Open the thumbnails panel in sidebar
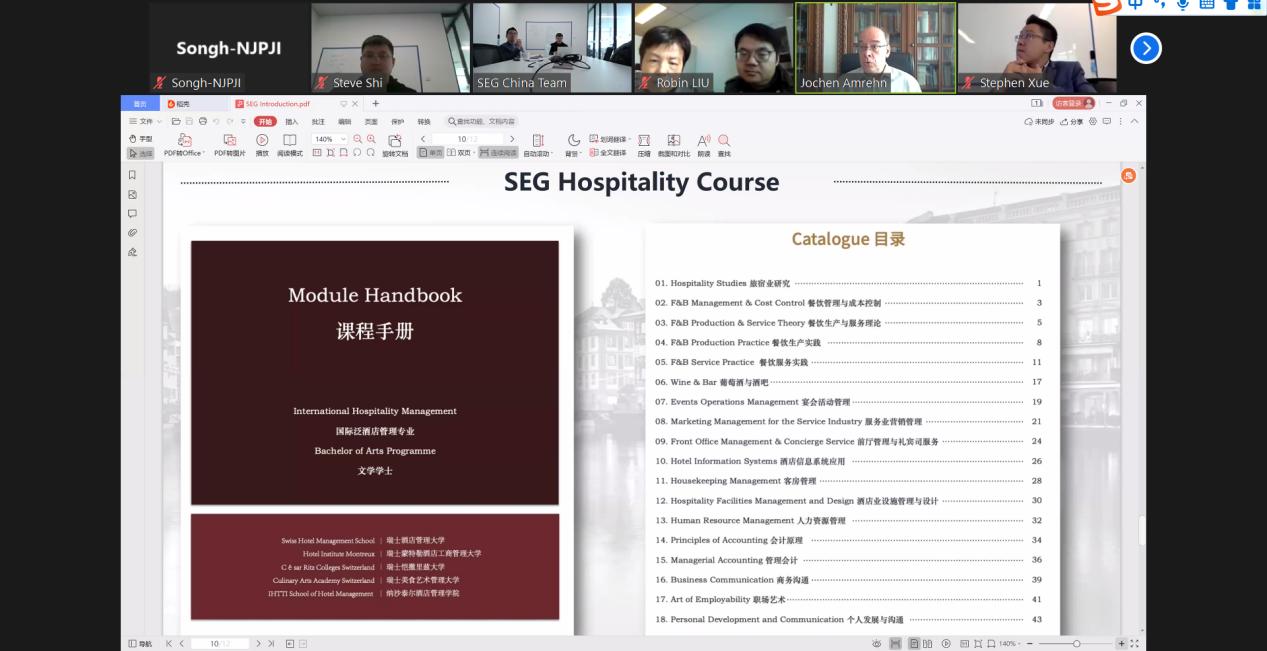This screenshot has width=1267, height=651. point(132,194)
